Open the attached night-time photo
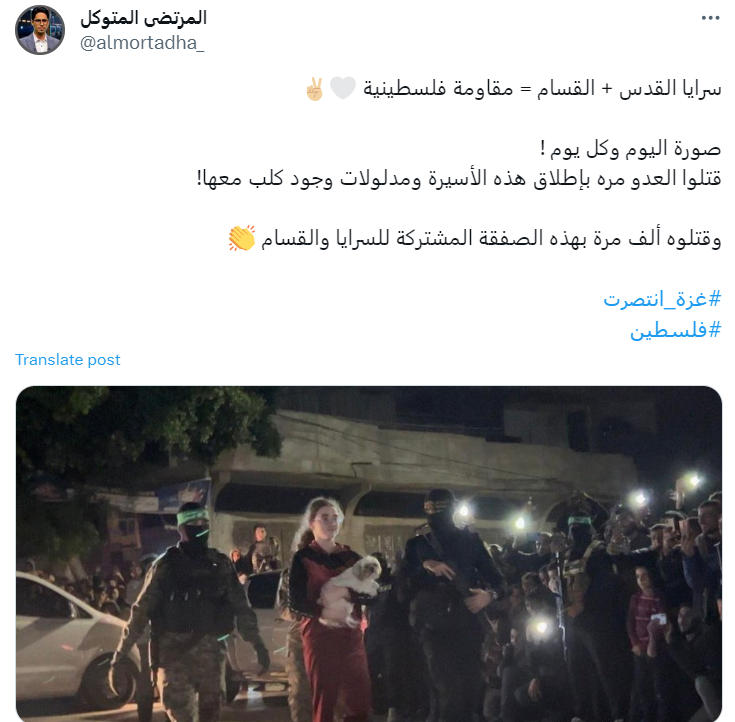 pos(369,554)
